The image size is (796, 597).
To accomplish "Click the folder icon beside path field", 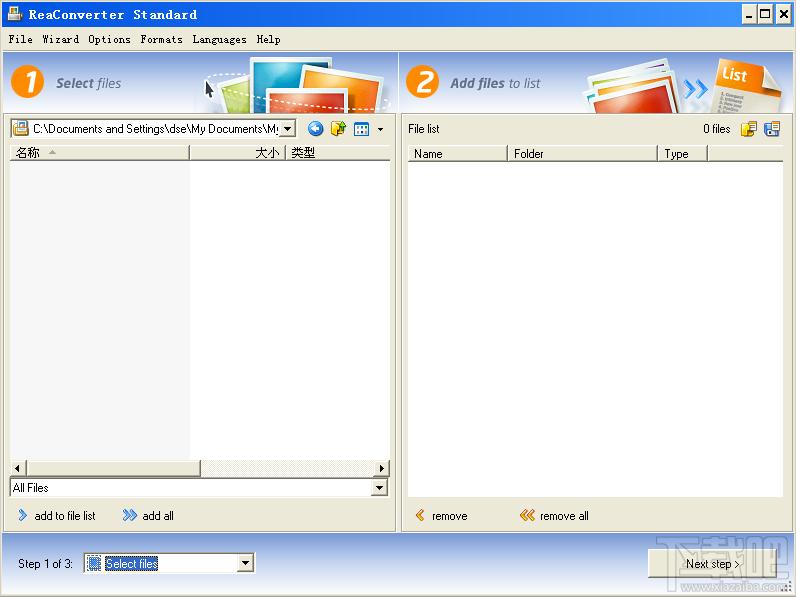I will click(20, 128).
